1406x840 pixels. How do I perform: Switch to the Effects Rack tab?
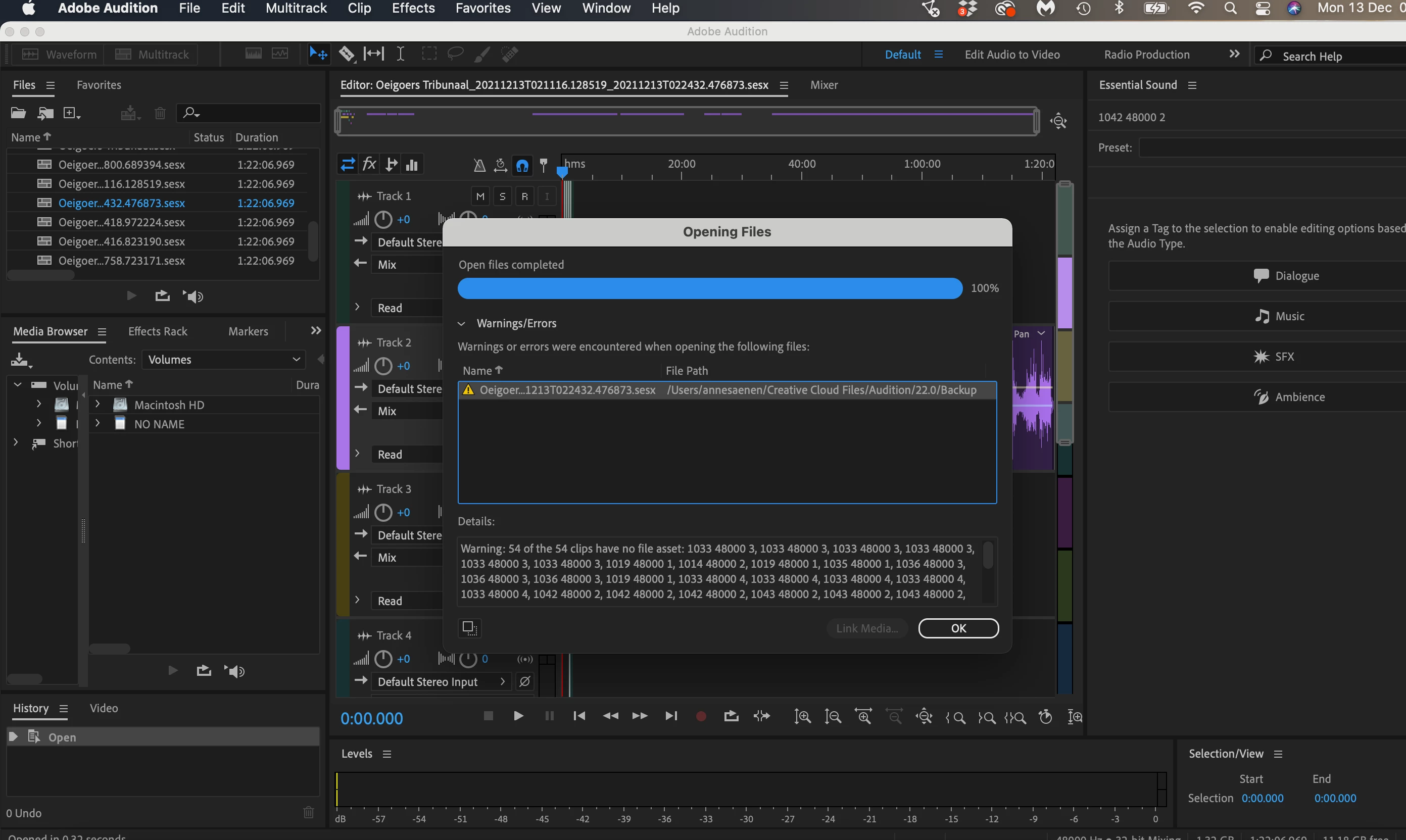pos(157,332)
